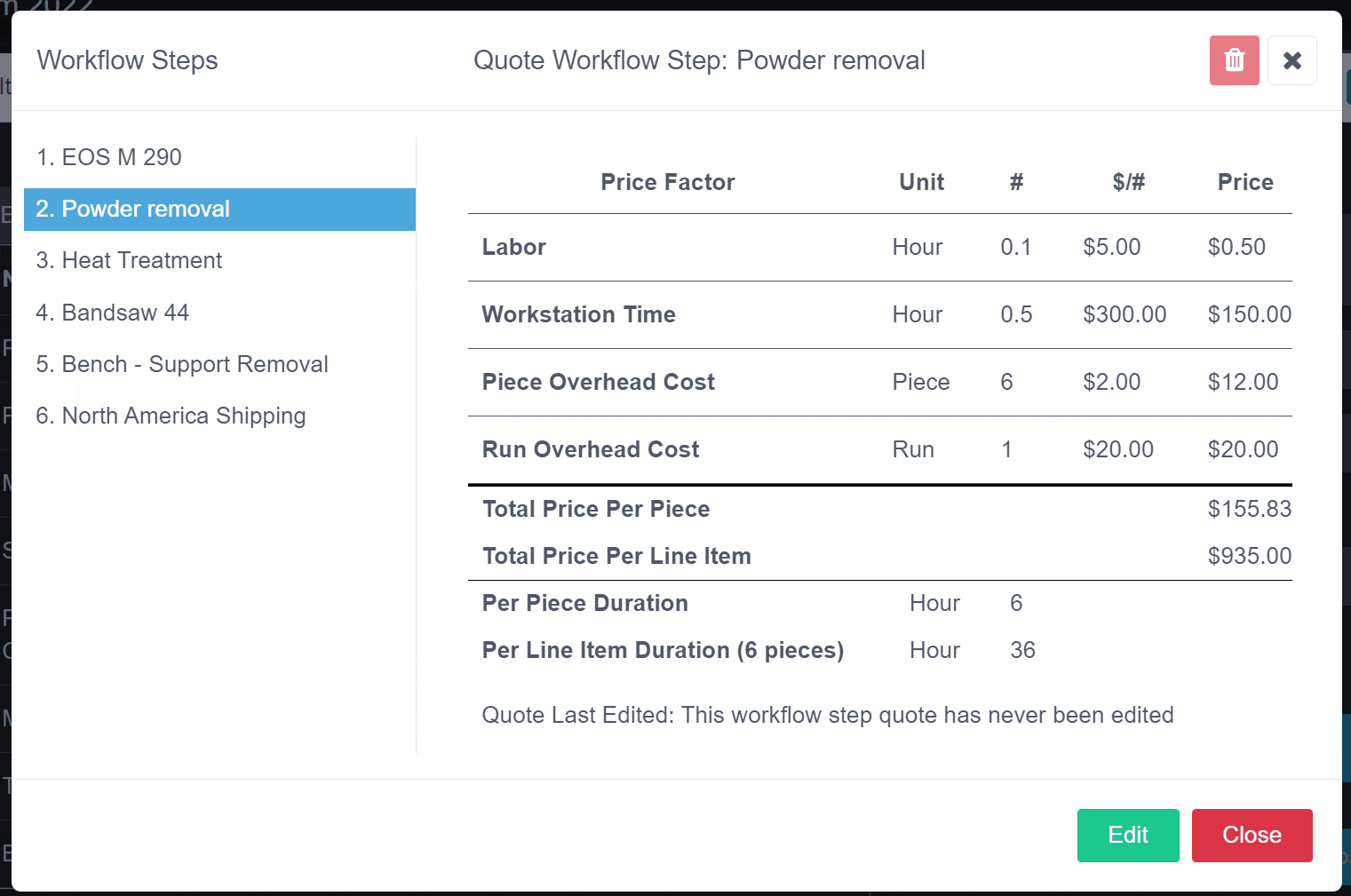Image resolution: width=1351 pixels, height=896 pixels.
Task: Click the Price column header
Action: coord(1244,182)
